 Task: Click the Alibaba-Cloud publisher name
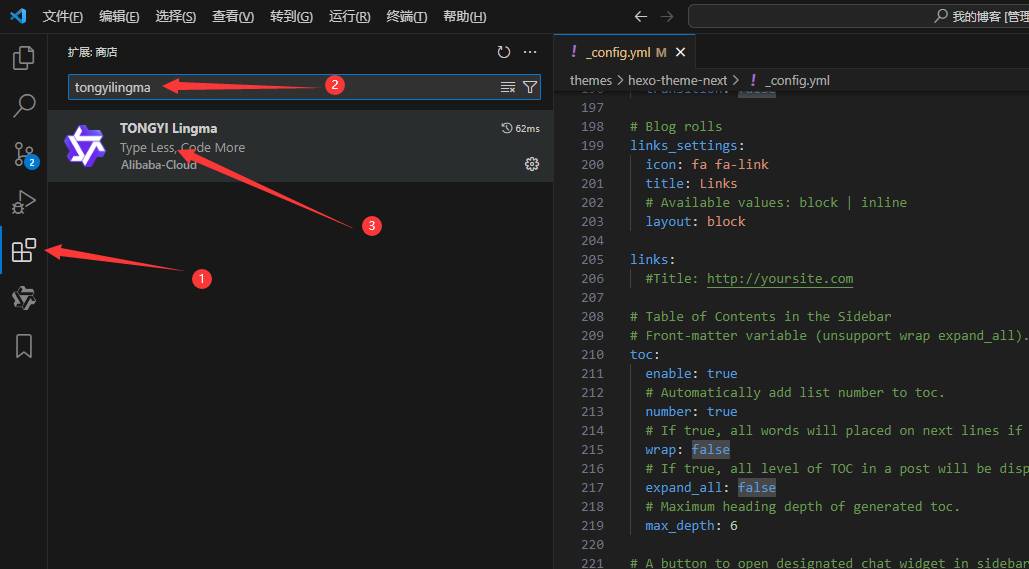click(159, 165)
